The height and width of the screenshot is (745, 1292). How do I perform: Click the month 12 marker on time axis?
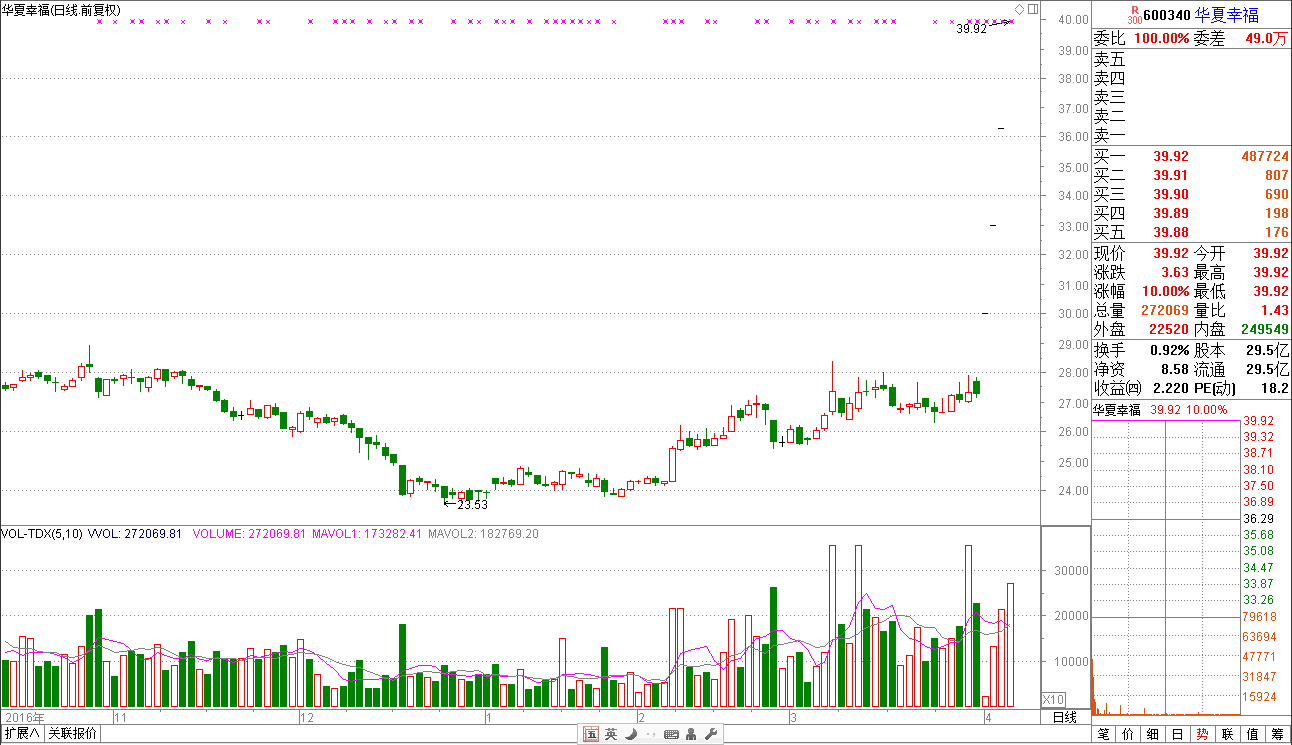(307, 718)
